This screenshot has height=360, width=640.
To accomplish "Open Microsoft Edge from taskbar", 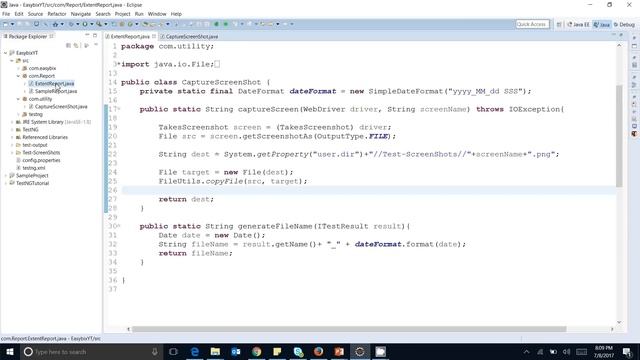I will point(195,351).
